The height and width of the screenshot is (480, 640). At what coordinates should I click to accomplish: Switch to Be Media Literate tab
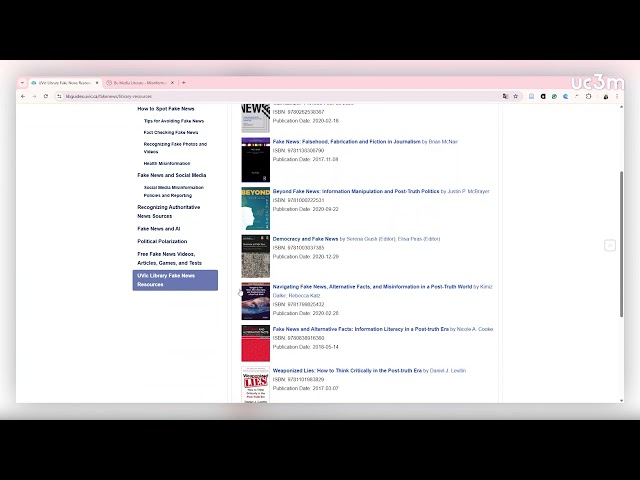pos(140,82)
